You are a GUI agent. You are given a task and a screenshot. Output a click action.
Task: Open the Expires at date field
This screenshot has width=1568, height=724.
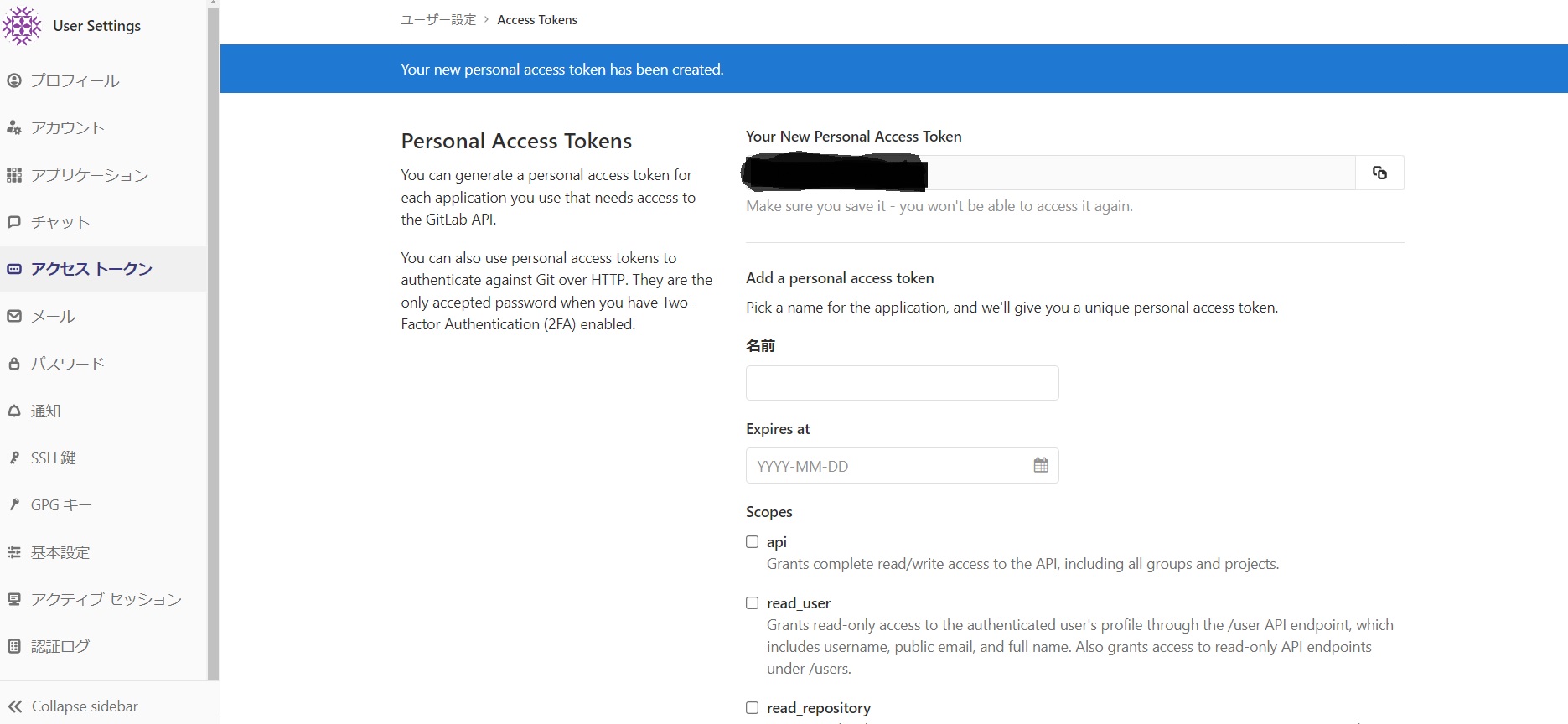[888, 466]
